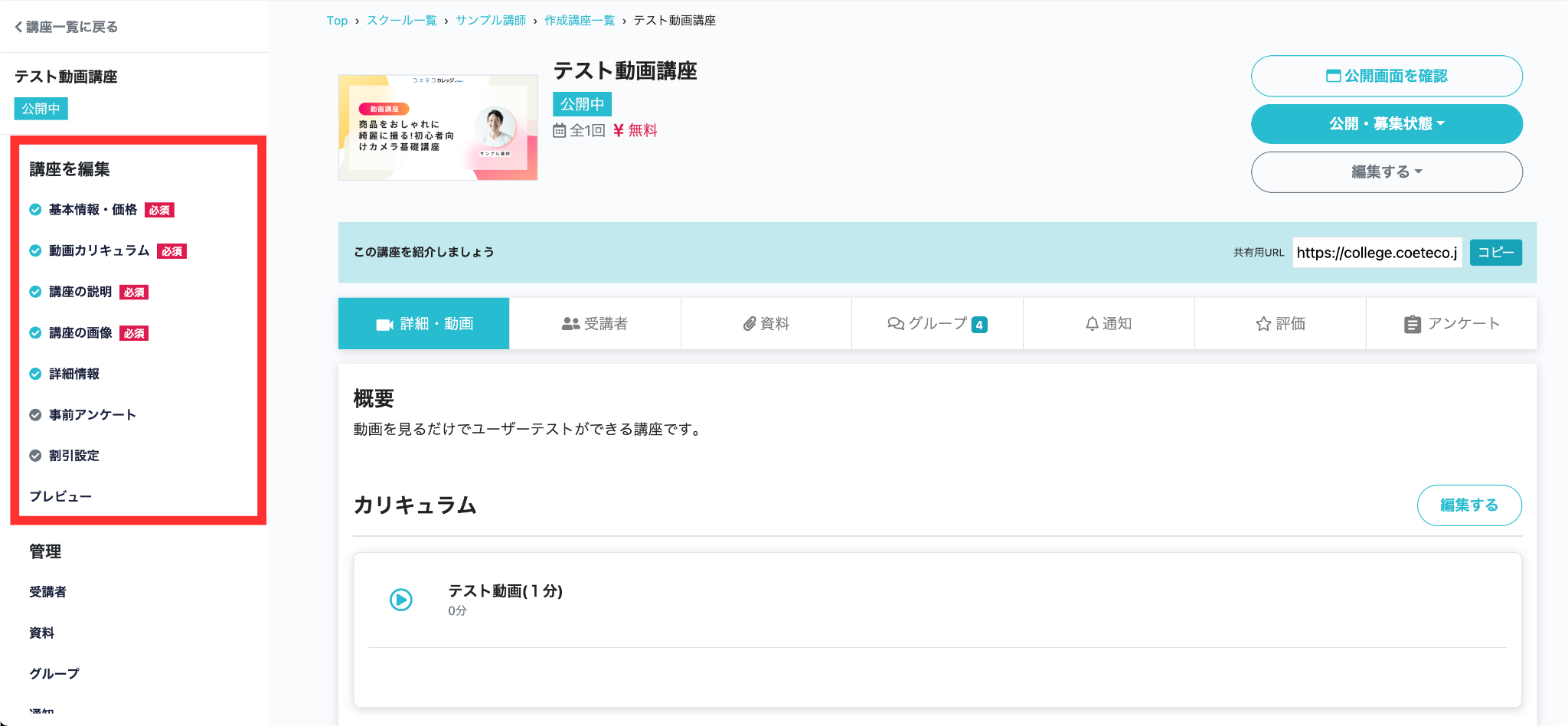This screenshot has height=726, width=1568.
Task: Open 動画カリキュラム in the sidebar
Action: pyautogui.click(x=99, y=250)
